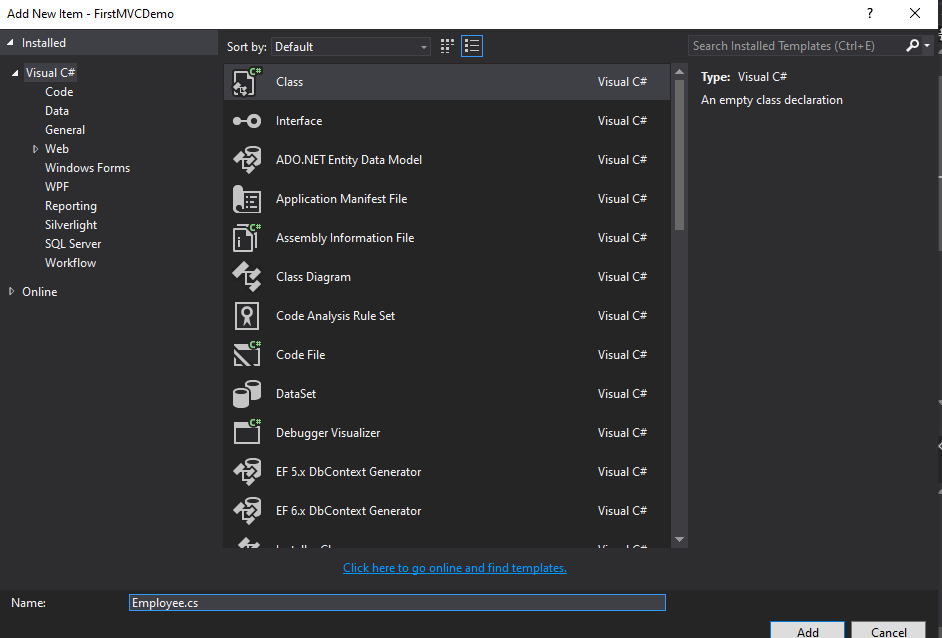
Task: Select the WPF category
Action: 56,187
